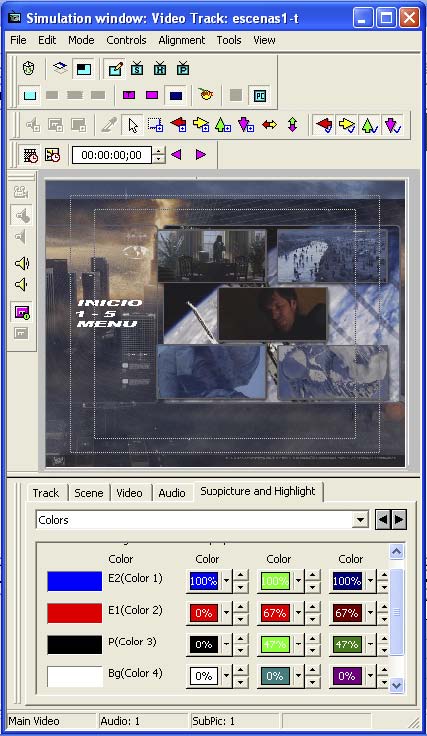This screenshot has height=736, width=427.
Task: Open the Colors combo box dropdown
Action: pyautogui.click(x=360, y=520)
